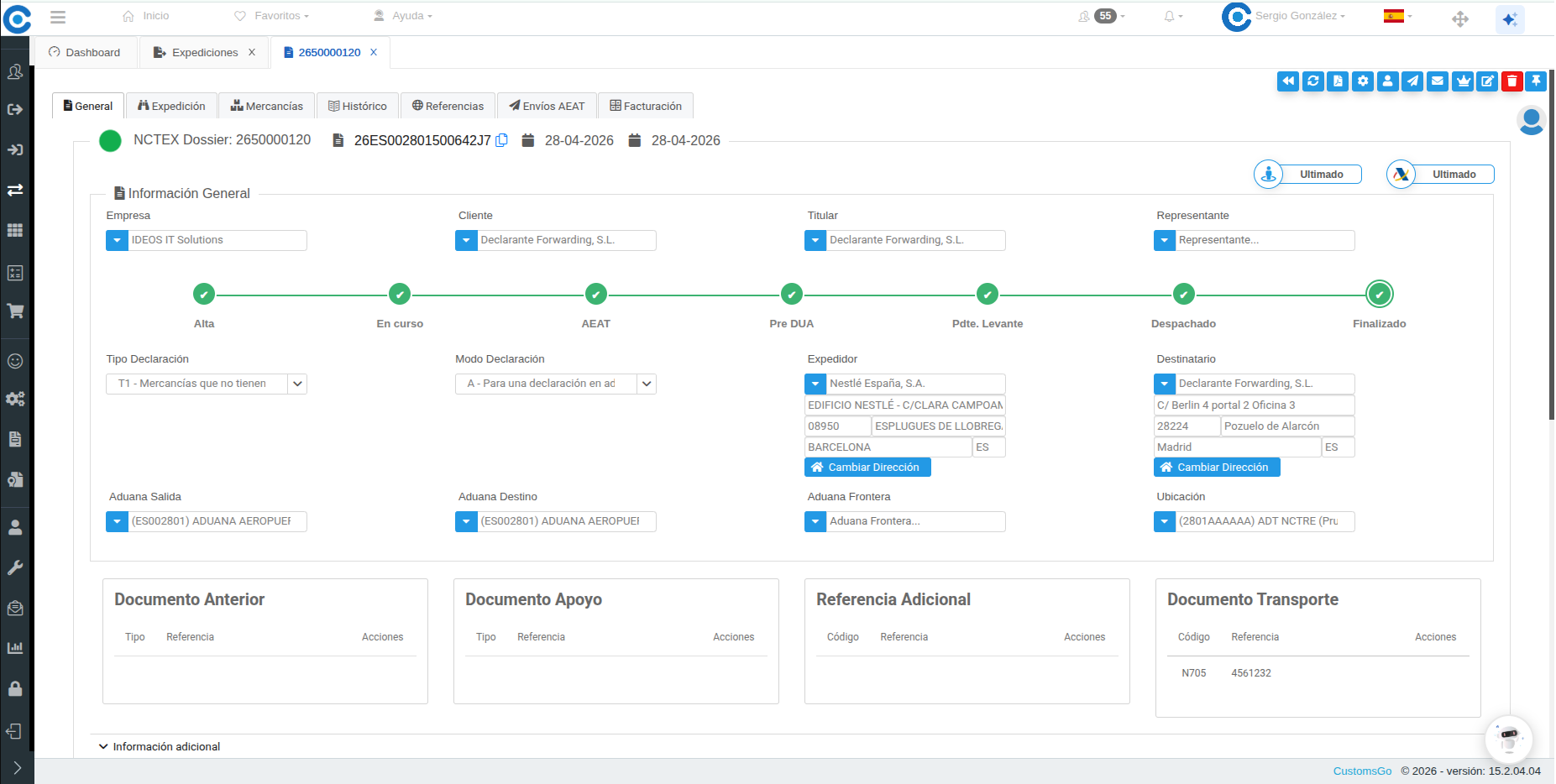
Task: Click the pushpin toolbar button
Action: click(x=1536, y=81)
